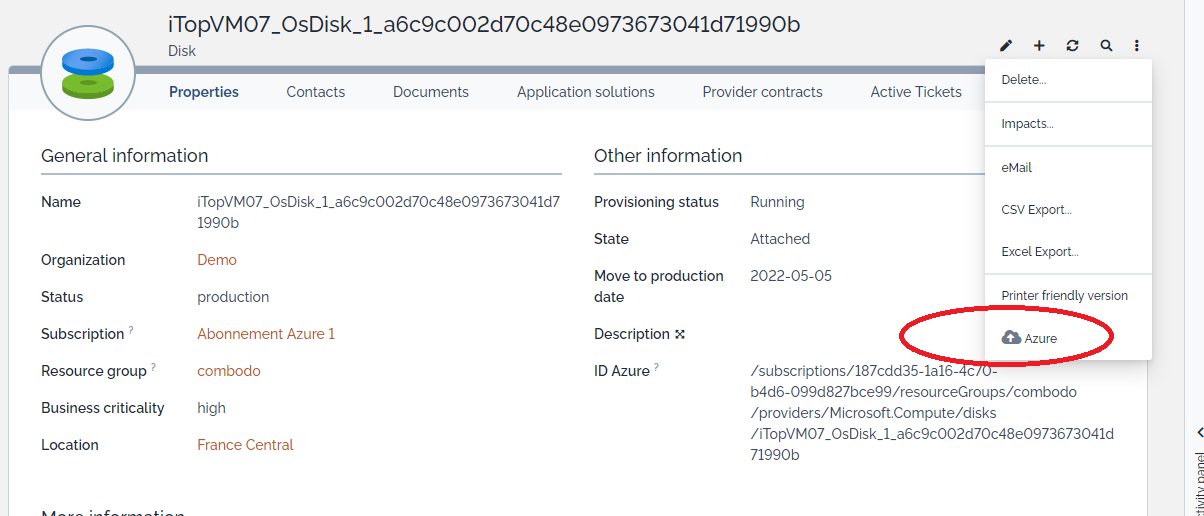Expand the activity panel chevron
The width and height of the screenshot is (1204, 516).
click(1199, 432)
